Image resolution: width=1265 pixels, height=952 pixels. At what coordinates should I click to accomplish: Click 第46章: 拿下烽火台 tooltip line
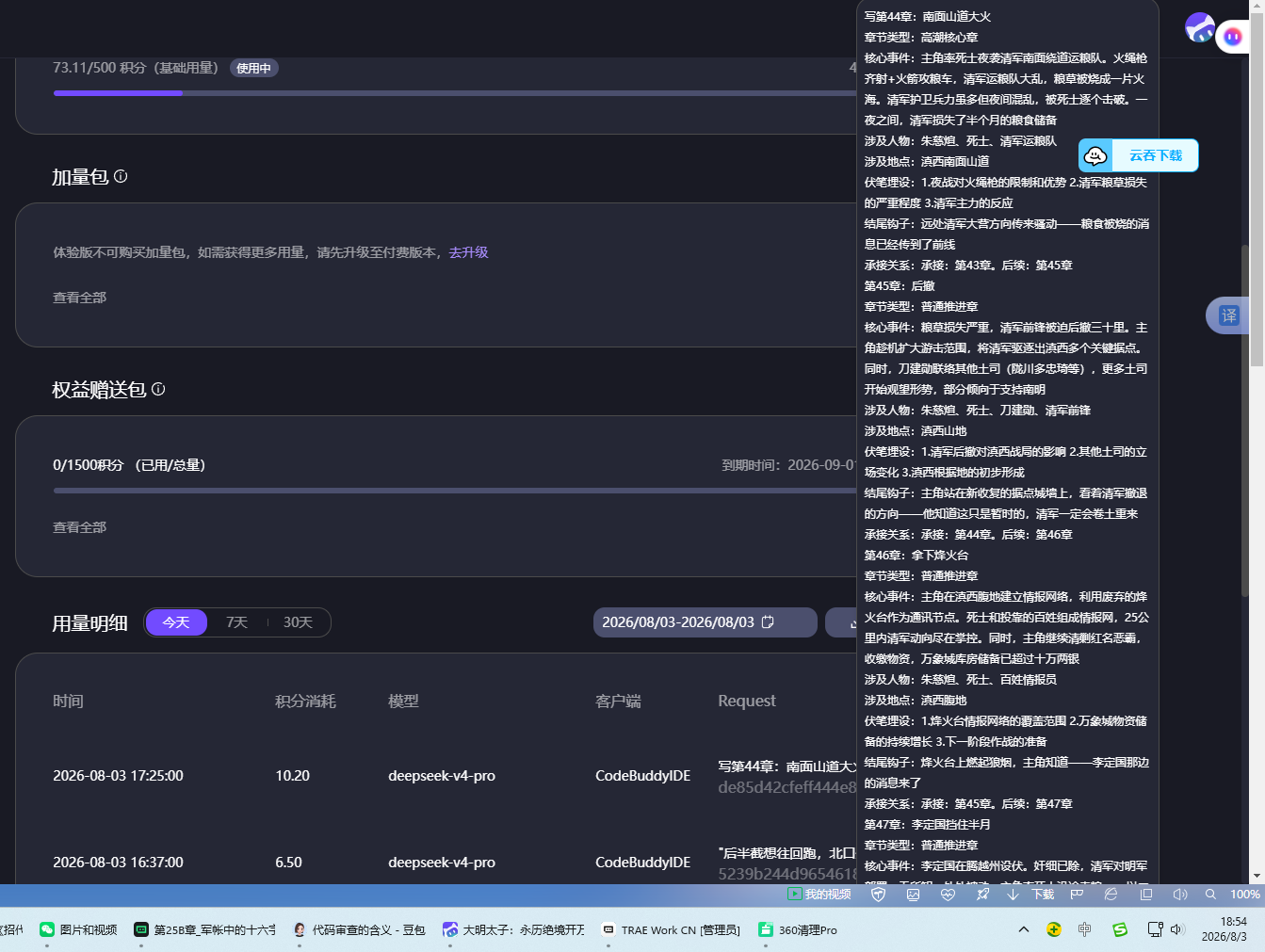point(916,556)
